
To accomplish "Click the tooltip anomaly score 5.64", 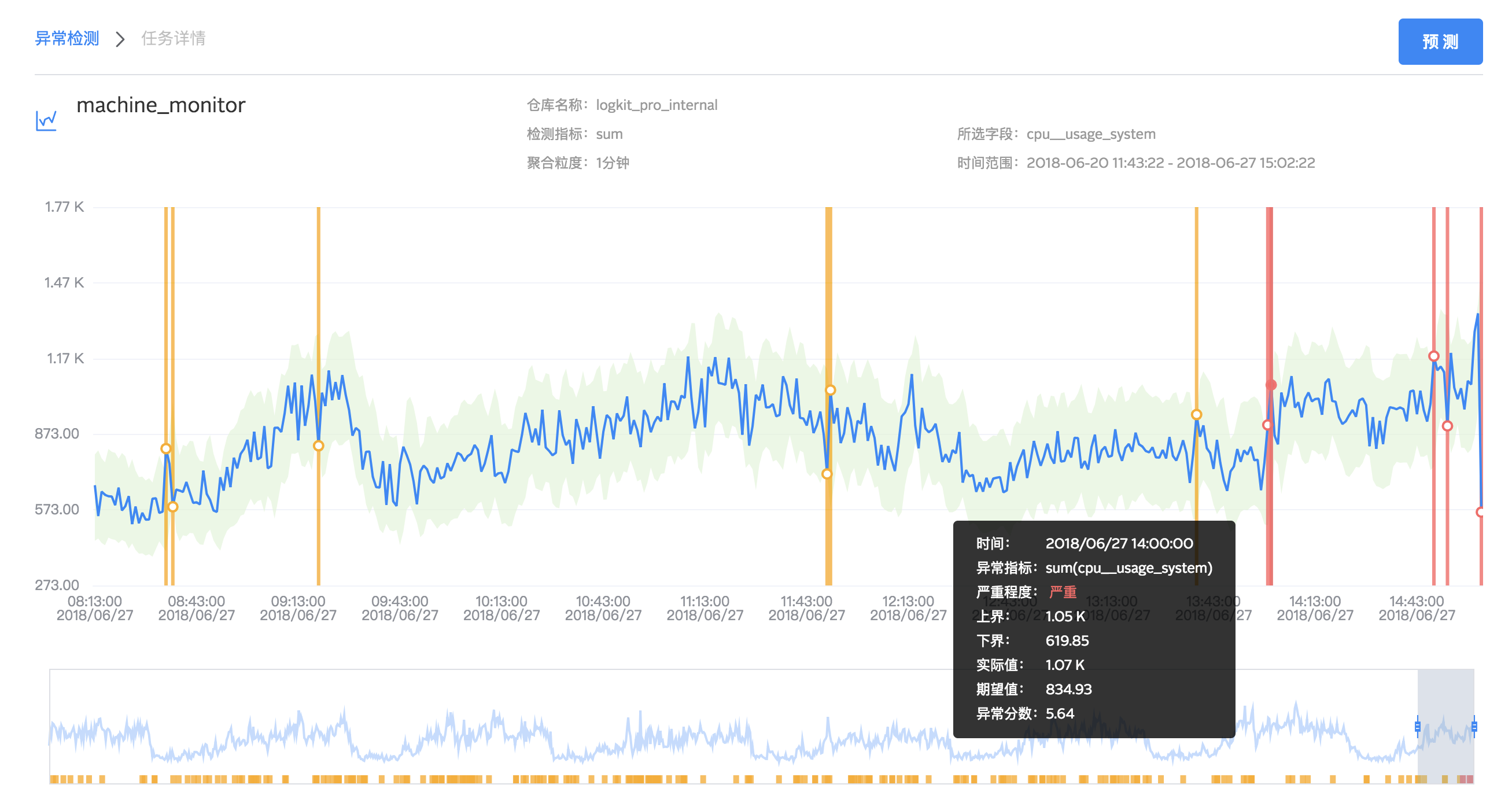I will click(x=1060, y=714).
